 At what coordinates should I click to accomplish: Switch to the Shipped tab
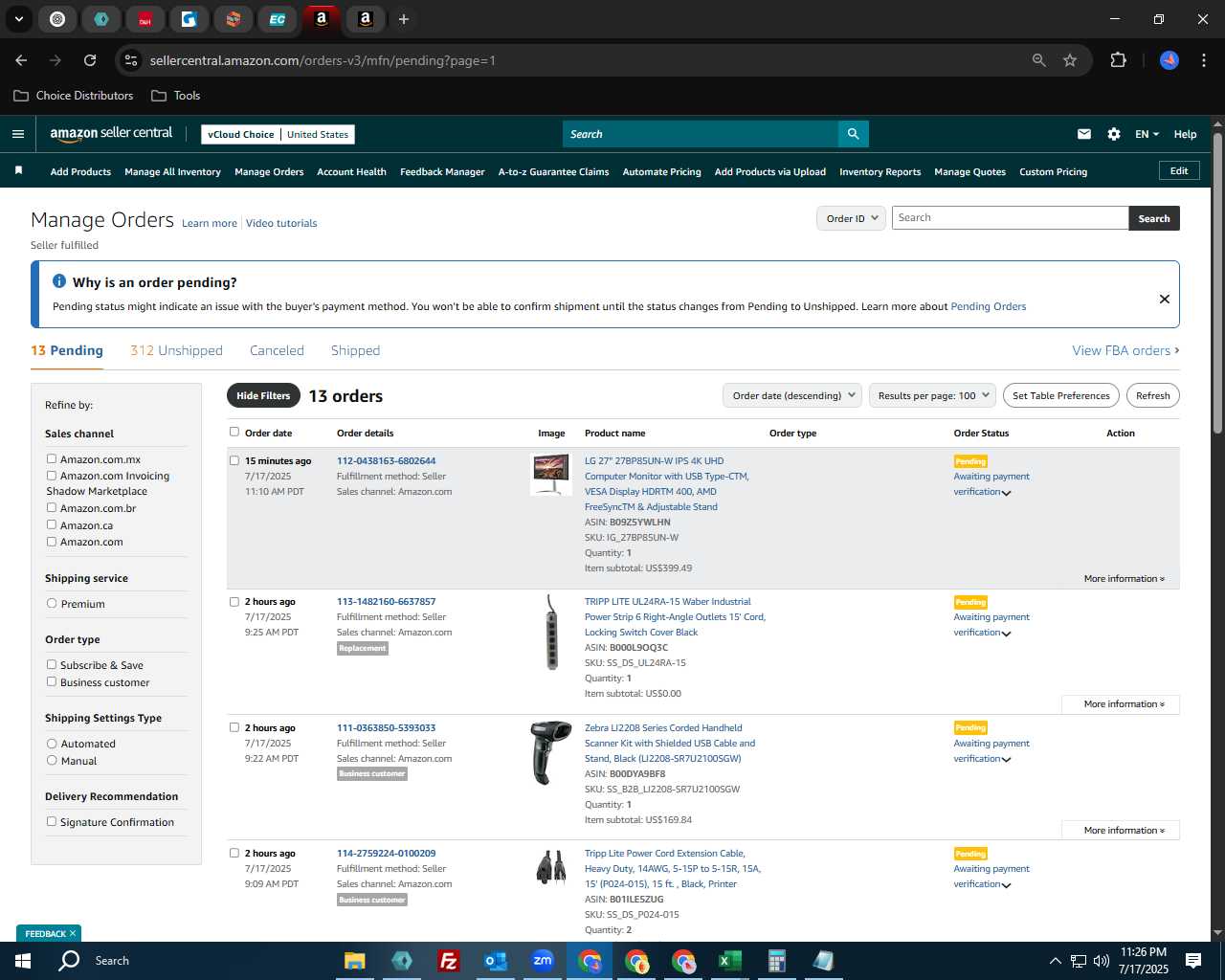(355, 350)
